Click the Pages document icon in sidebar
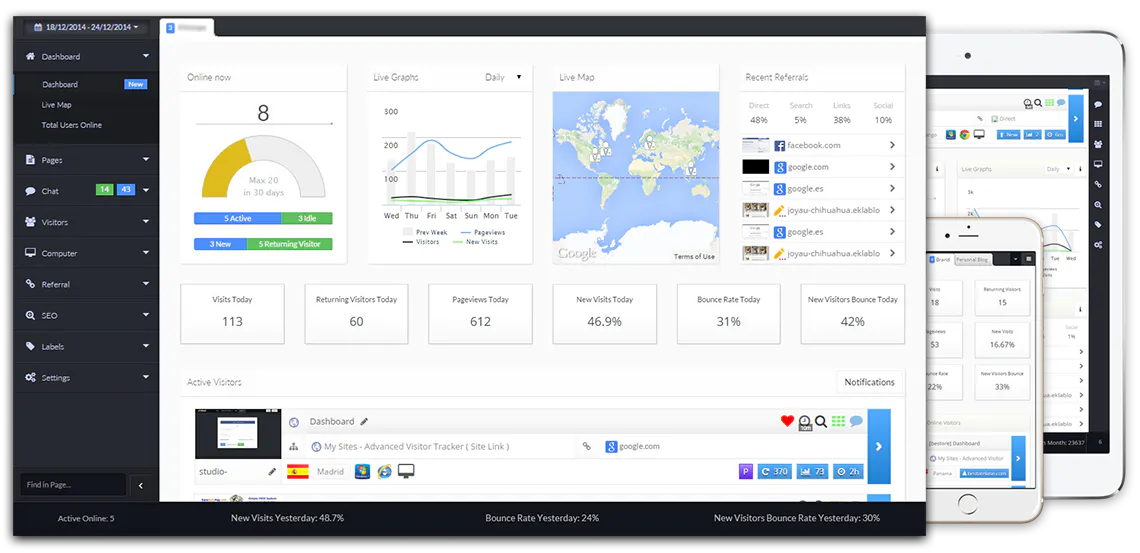The image size is (1140, 553). [x=31, y=160]
